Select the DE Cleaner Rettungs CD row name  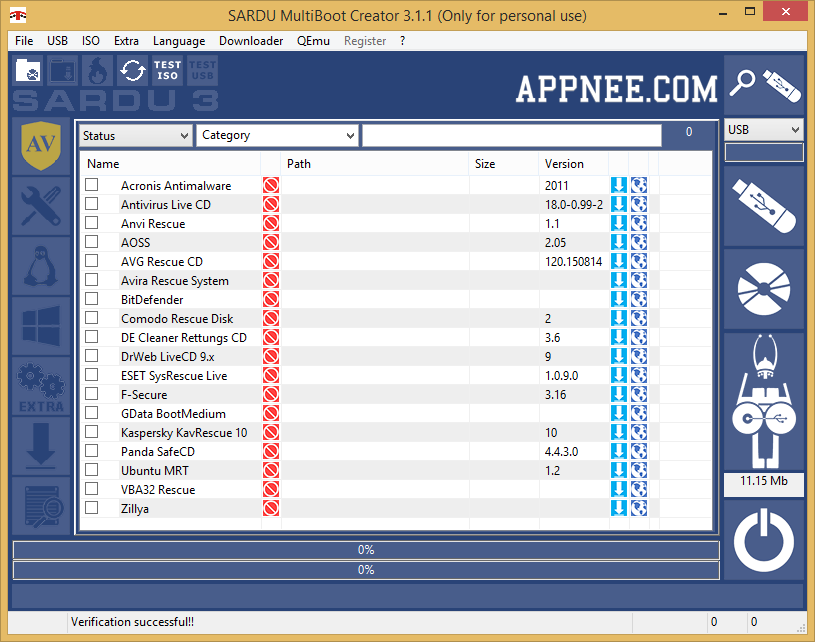tap(183, 338)
